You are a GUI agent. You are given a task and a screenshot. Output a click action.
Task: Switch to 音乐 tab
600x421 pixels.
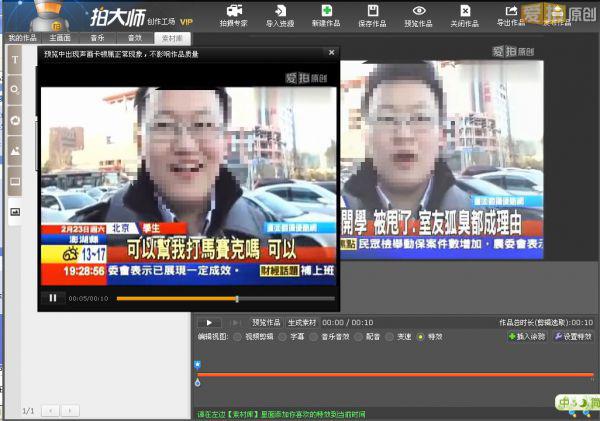tap(97, 38)
